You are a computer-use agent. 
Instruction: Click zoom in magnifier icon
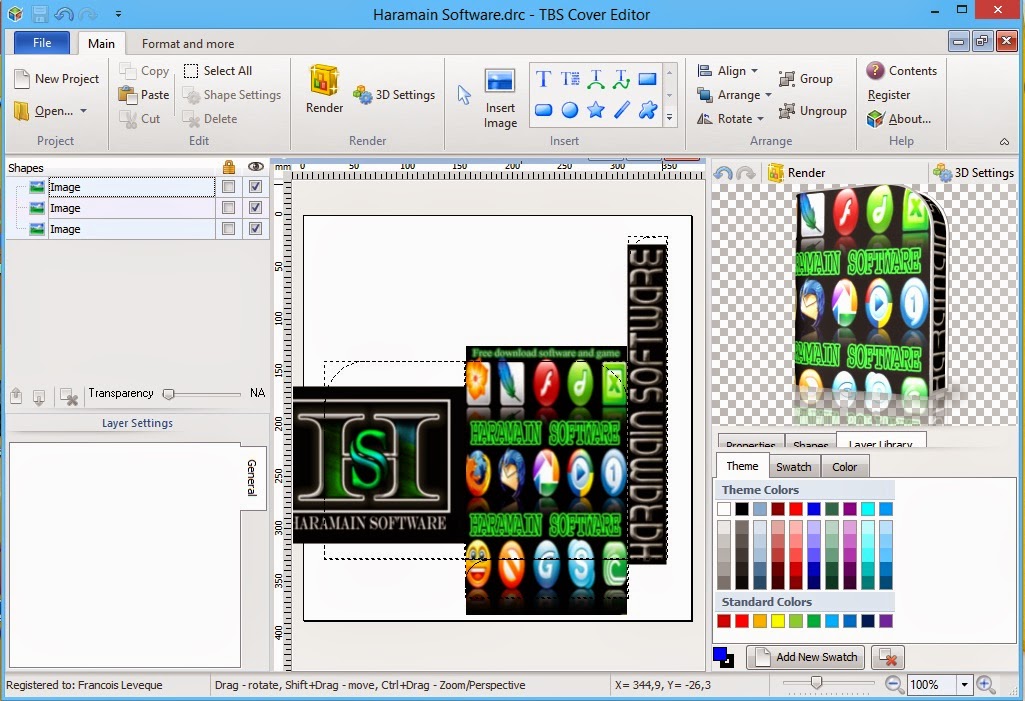(x=985, y=685)
